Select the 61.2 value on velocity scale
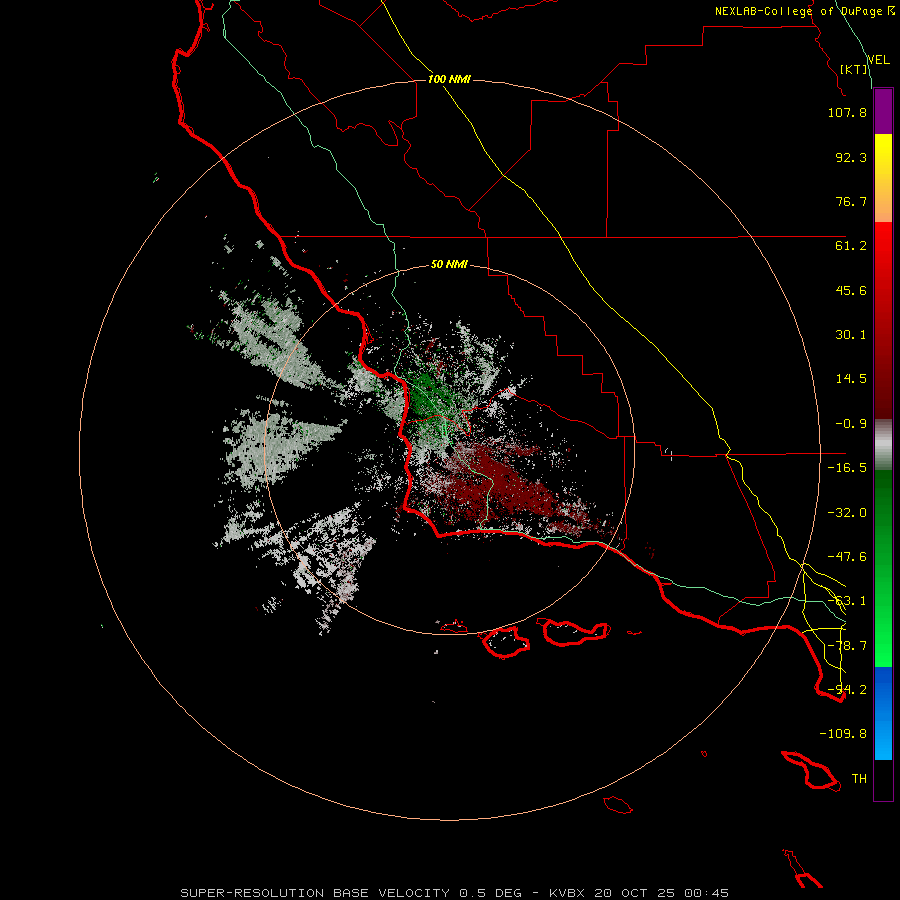900x900 pixels. pyautogui.click(x=851, y=246)
